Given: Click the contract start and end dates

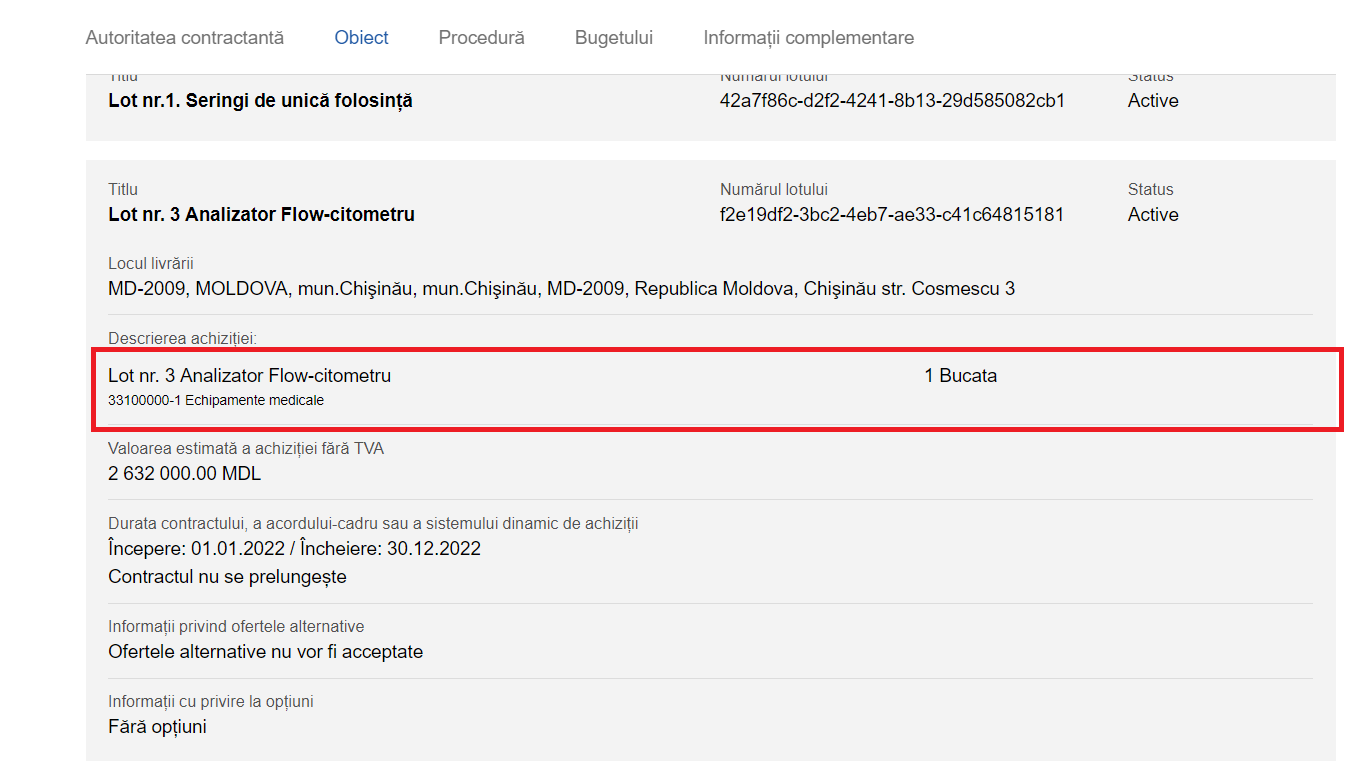Looking at the screenshot, I should [294, 549].
